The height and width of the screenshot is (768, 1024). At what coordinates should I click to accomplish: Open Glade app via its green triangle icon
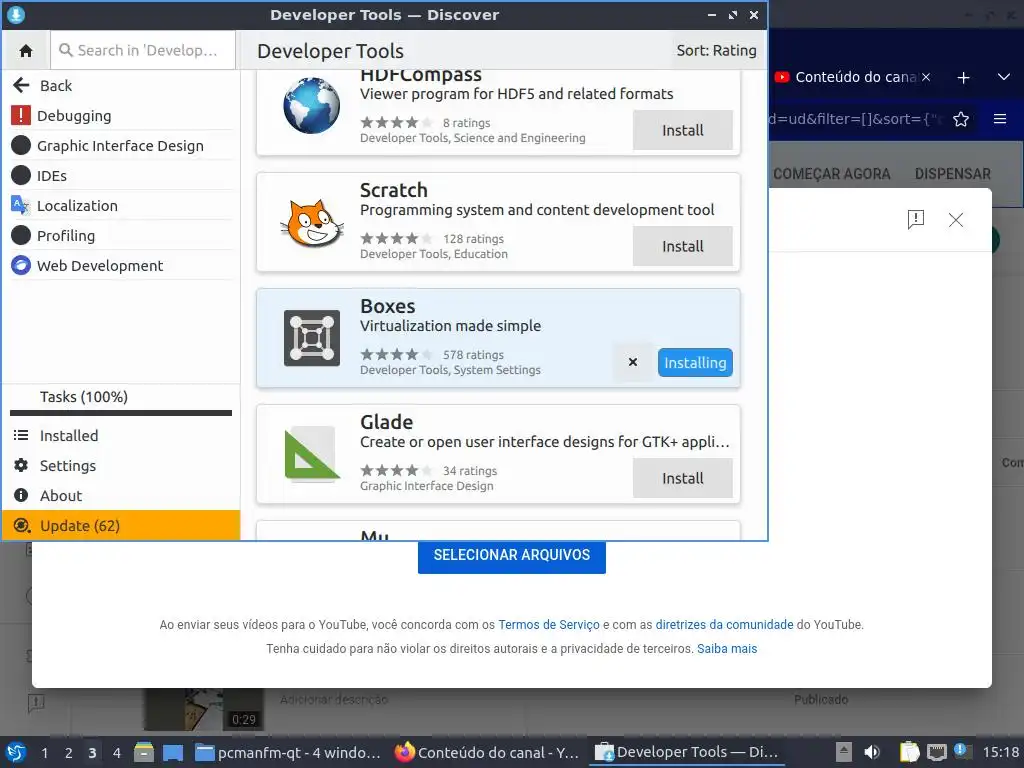(x=312, y=454)
